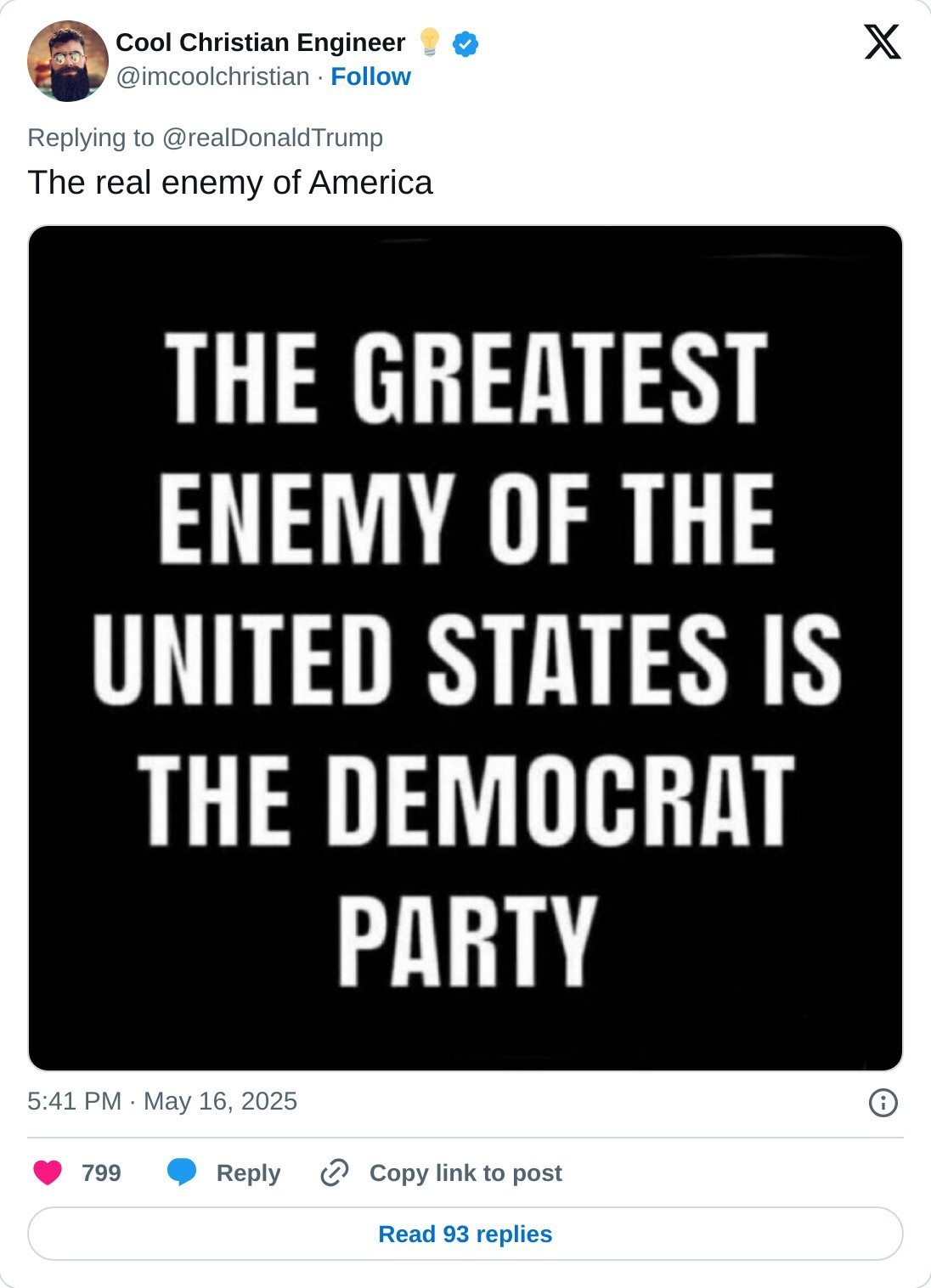This screenshot has width=931, height=1288.
Task: Click the blue verified badge
Action: [465, 43]
